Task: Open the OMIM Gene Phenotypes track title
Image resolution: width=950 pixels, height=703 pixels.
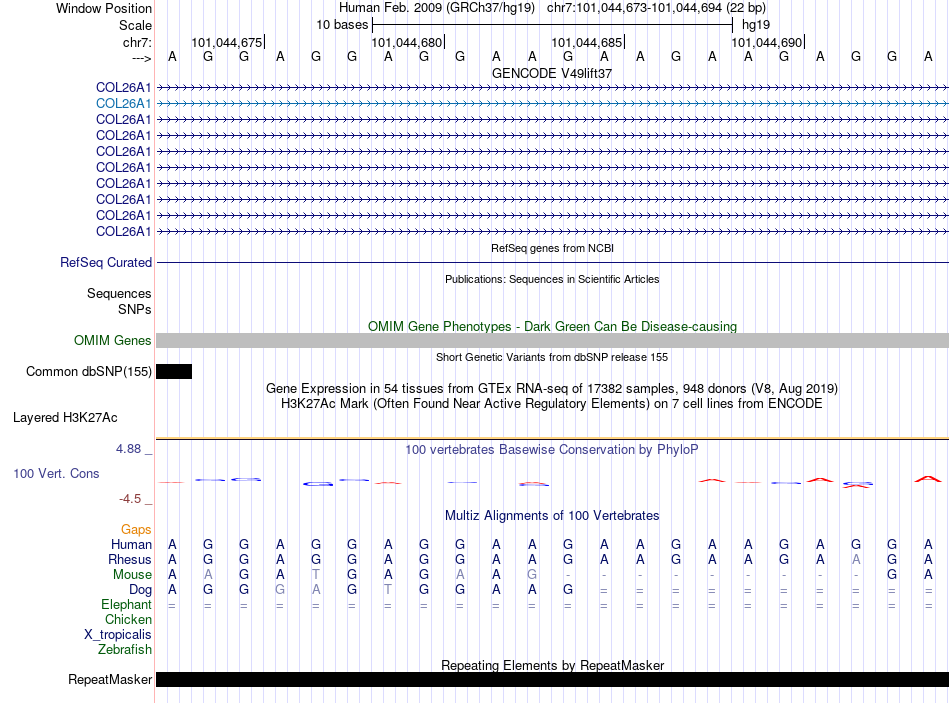Action: click(552, 326)
